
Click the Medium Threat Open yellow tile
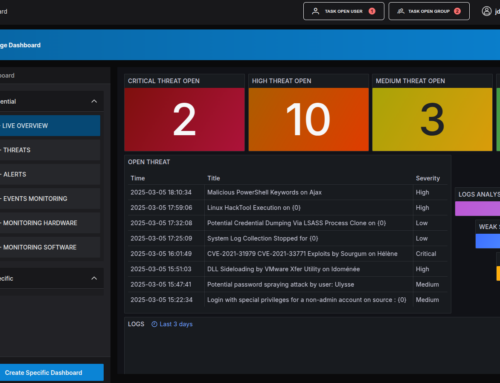coord(432,119)
